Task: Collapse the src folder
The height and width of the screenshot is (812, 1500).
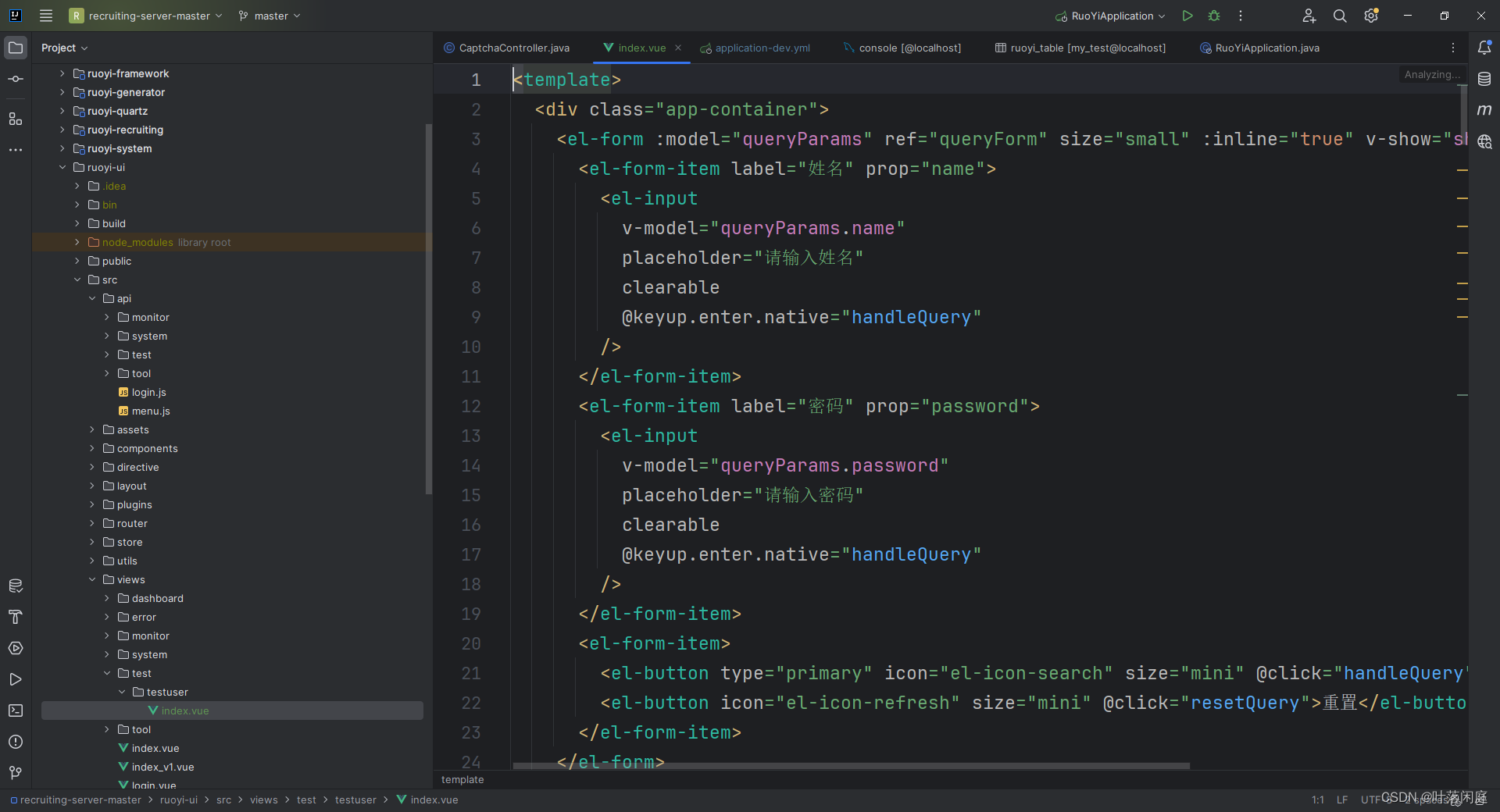Action: [77, 280]
